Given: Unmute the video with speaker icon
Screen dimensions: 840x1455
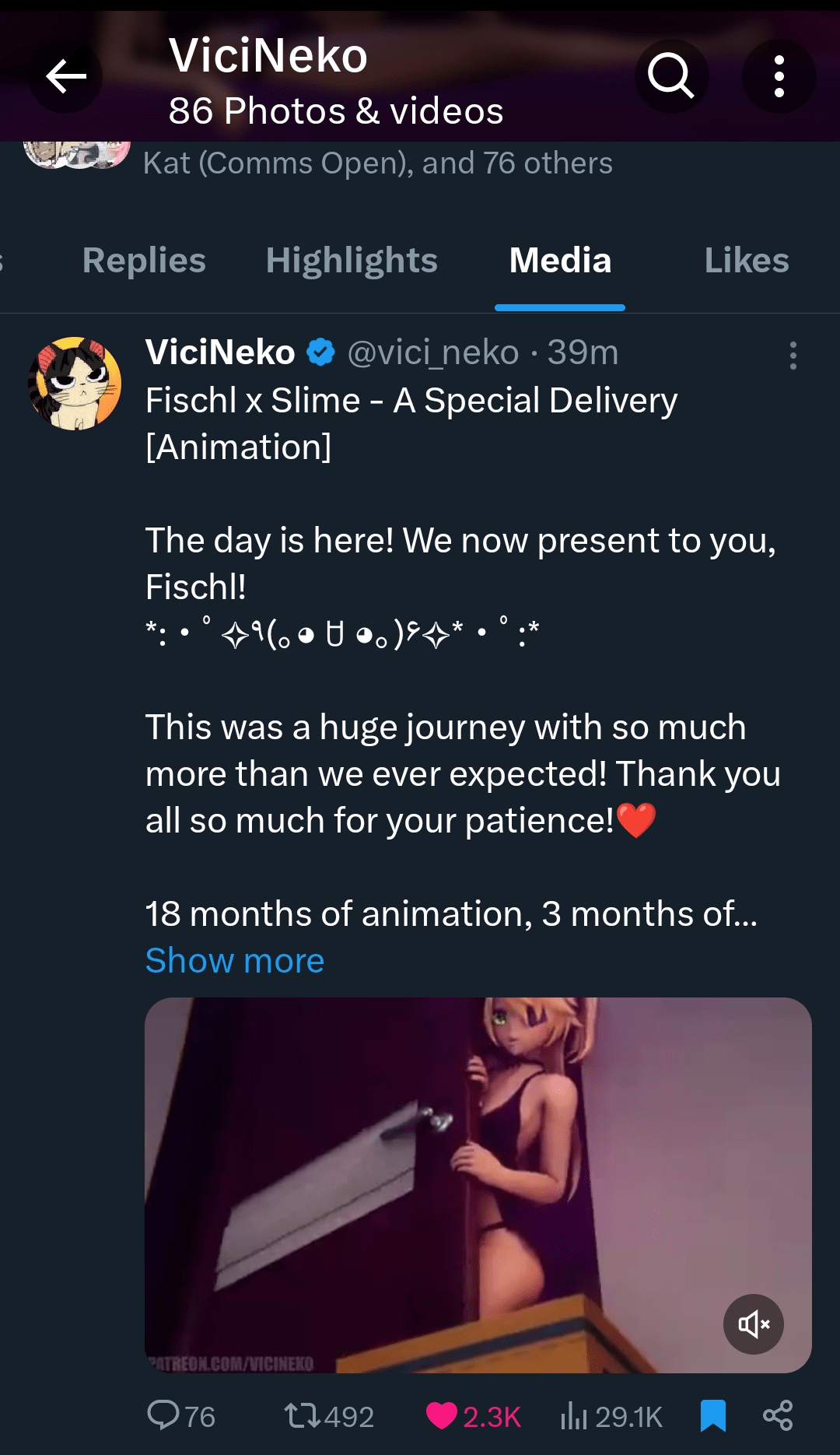Looking at the screenshot, I should [x=753, y=1324].
